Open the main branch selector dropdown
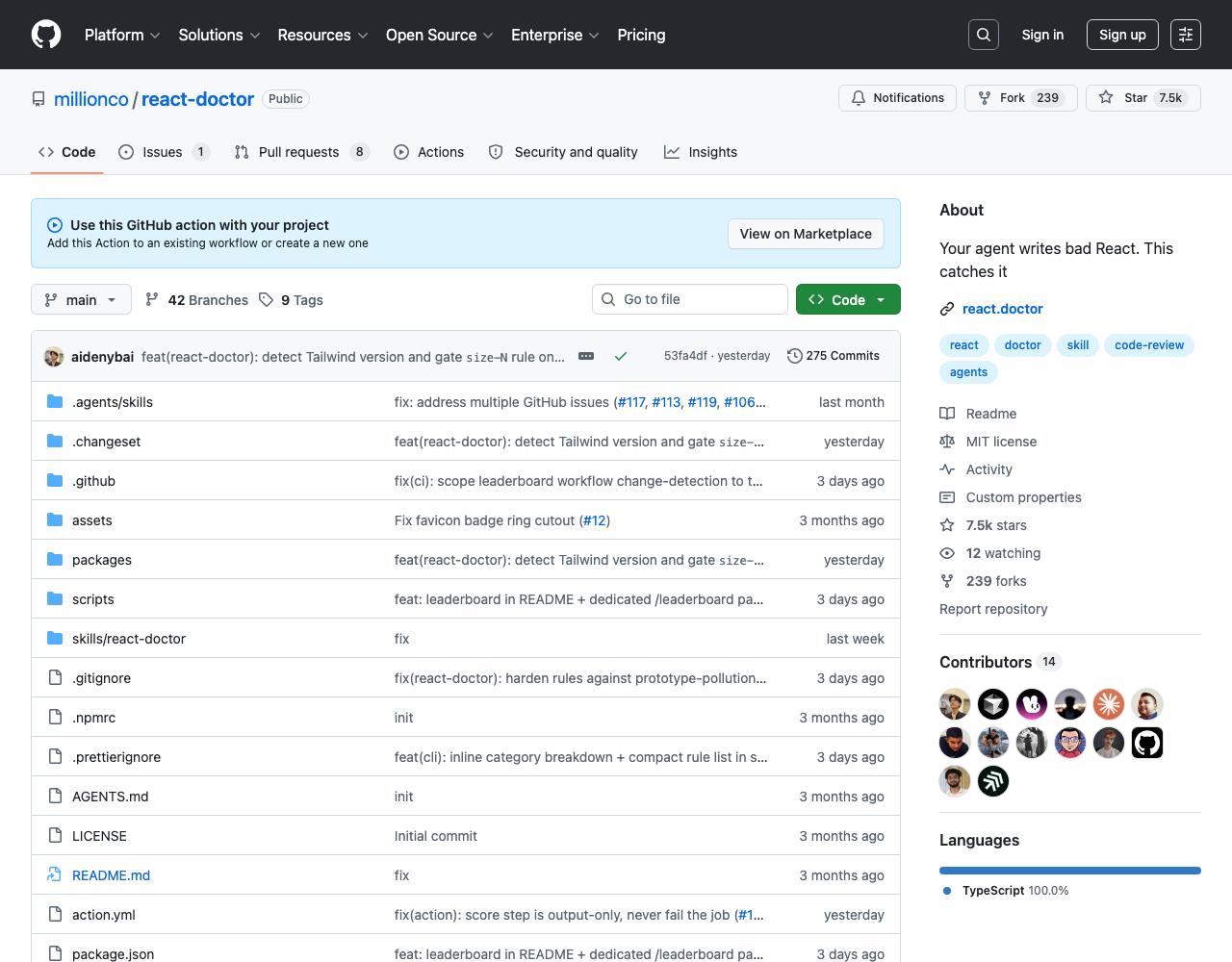This screenshot has height=962, width=1232. [x=81, y=300]
